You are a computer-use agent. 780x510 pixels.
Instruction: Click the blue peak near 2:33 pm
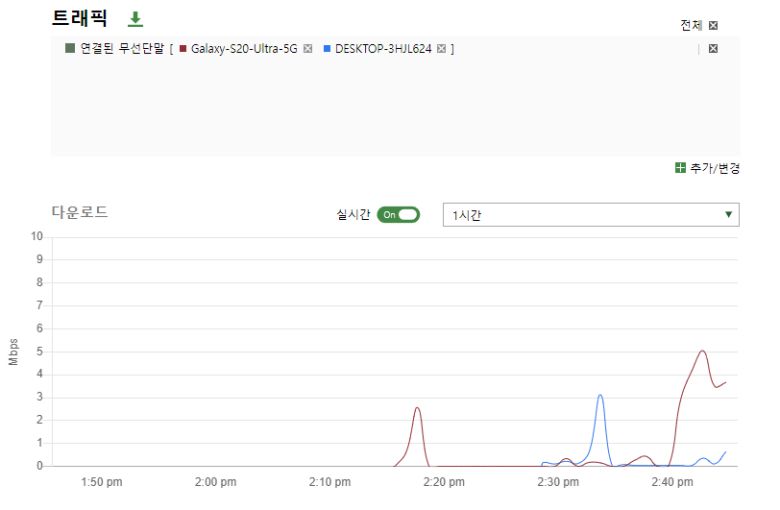click(600, 396)
